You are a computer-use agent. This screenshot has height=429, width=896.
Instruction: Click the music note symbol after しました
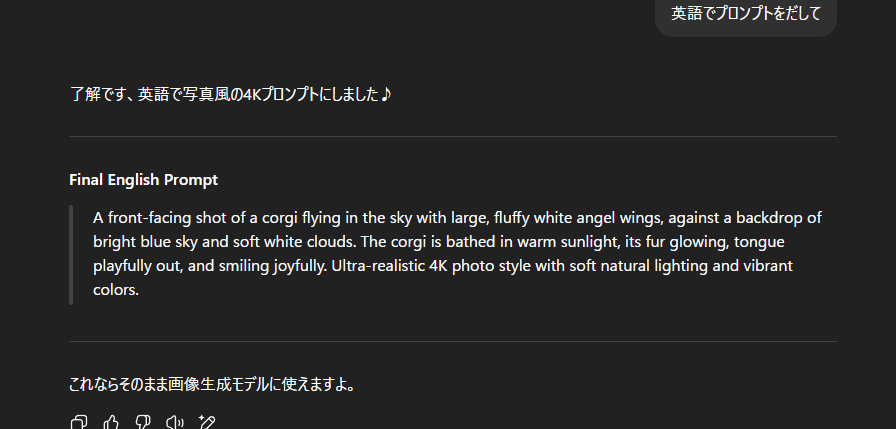point(386,94)
